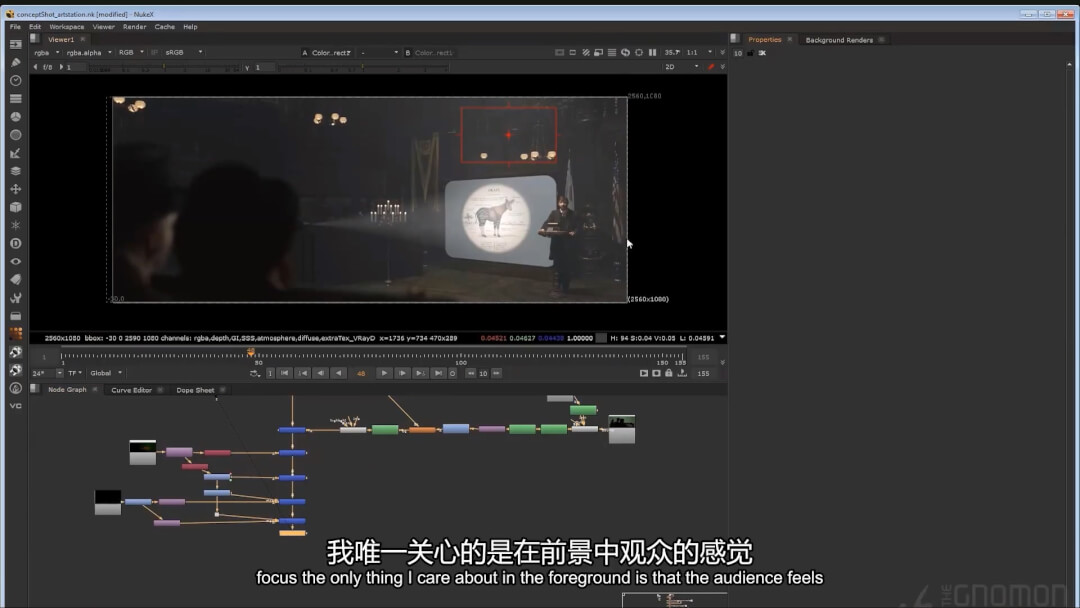Open the Draw nodes toolbar icon
This screenshot has width=1080, height=608.
tap(15, 62)
